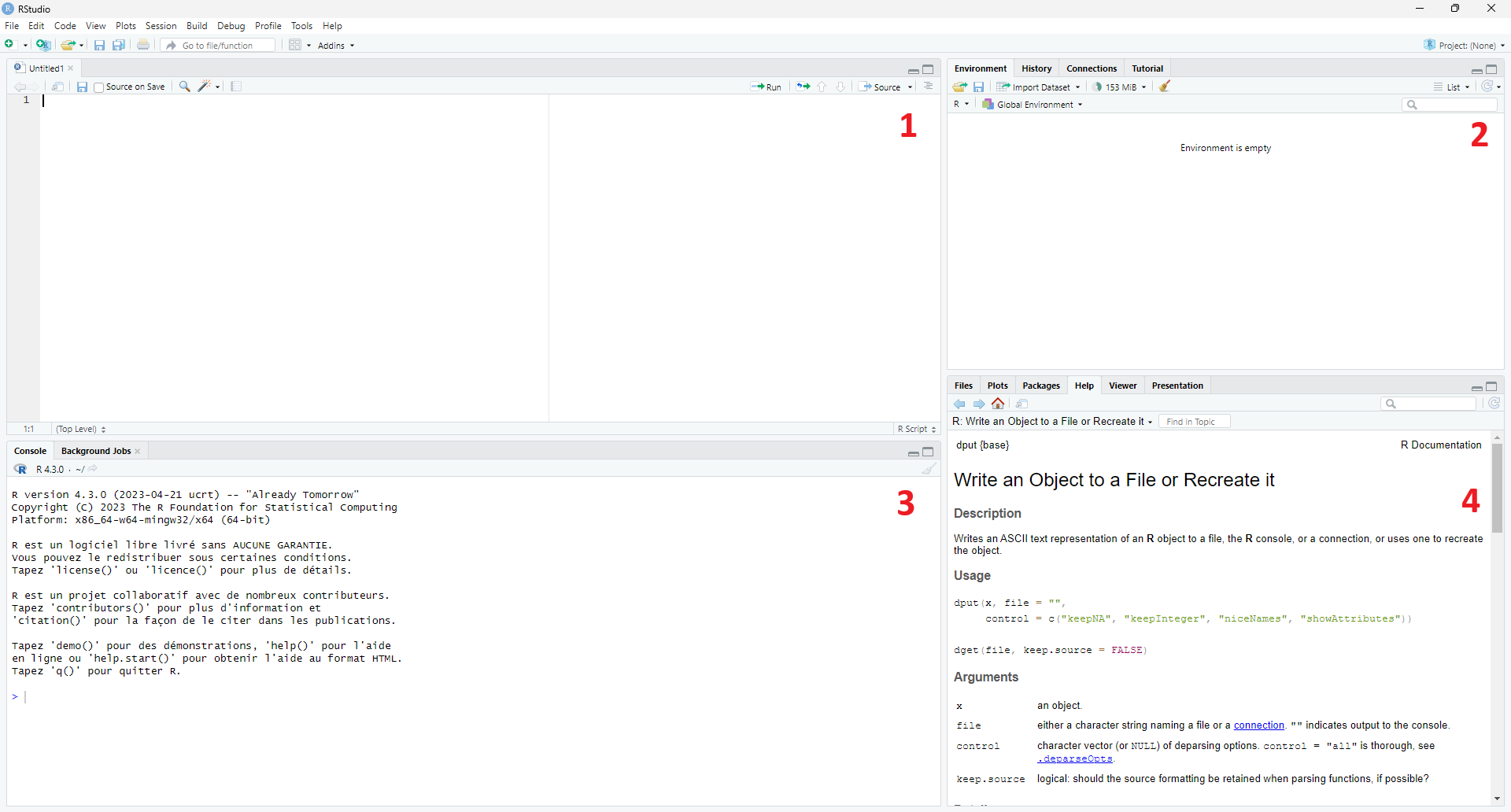Image resolution: width=1511 pixels, height=812 pixels.
Task: Click the Help pane vertical scrollbar
Action: pos(1497,488)
